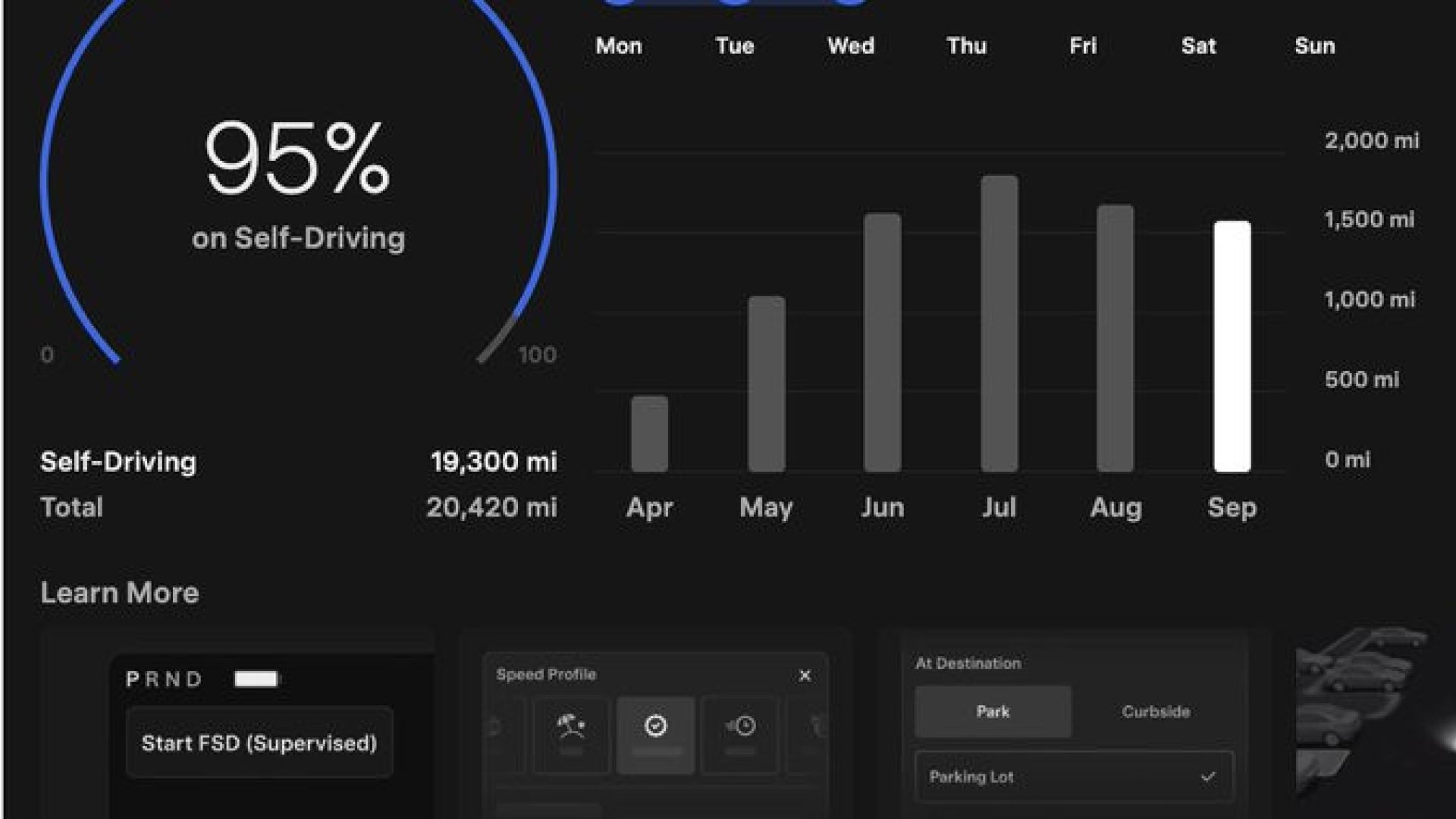Choose Park as destination option
This screenshot has width=1456, height=819.
993,711
